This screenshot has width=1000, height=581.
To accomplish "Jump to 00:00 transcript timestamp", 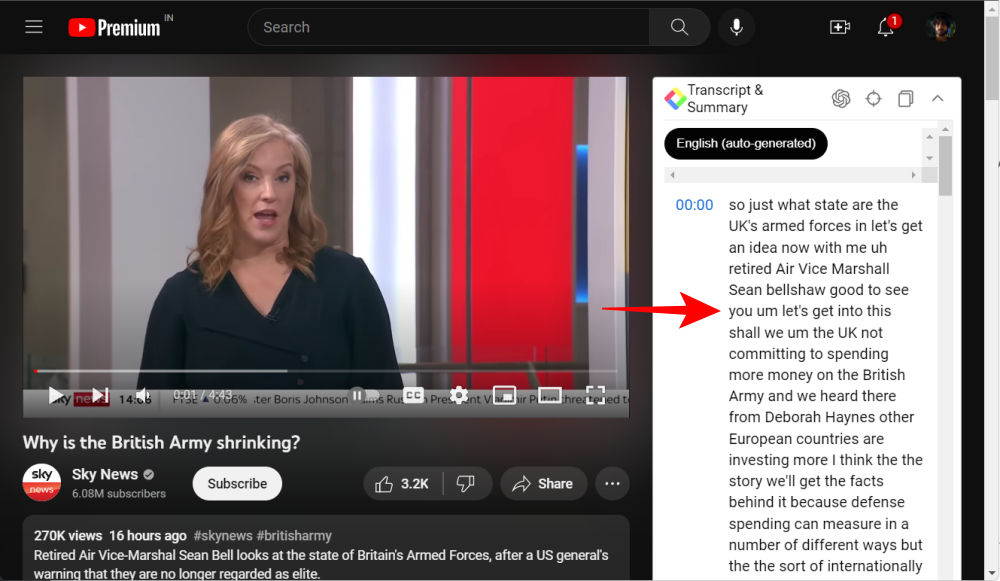I will [694, 205].
